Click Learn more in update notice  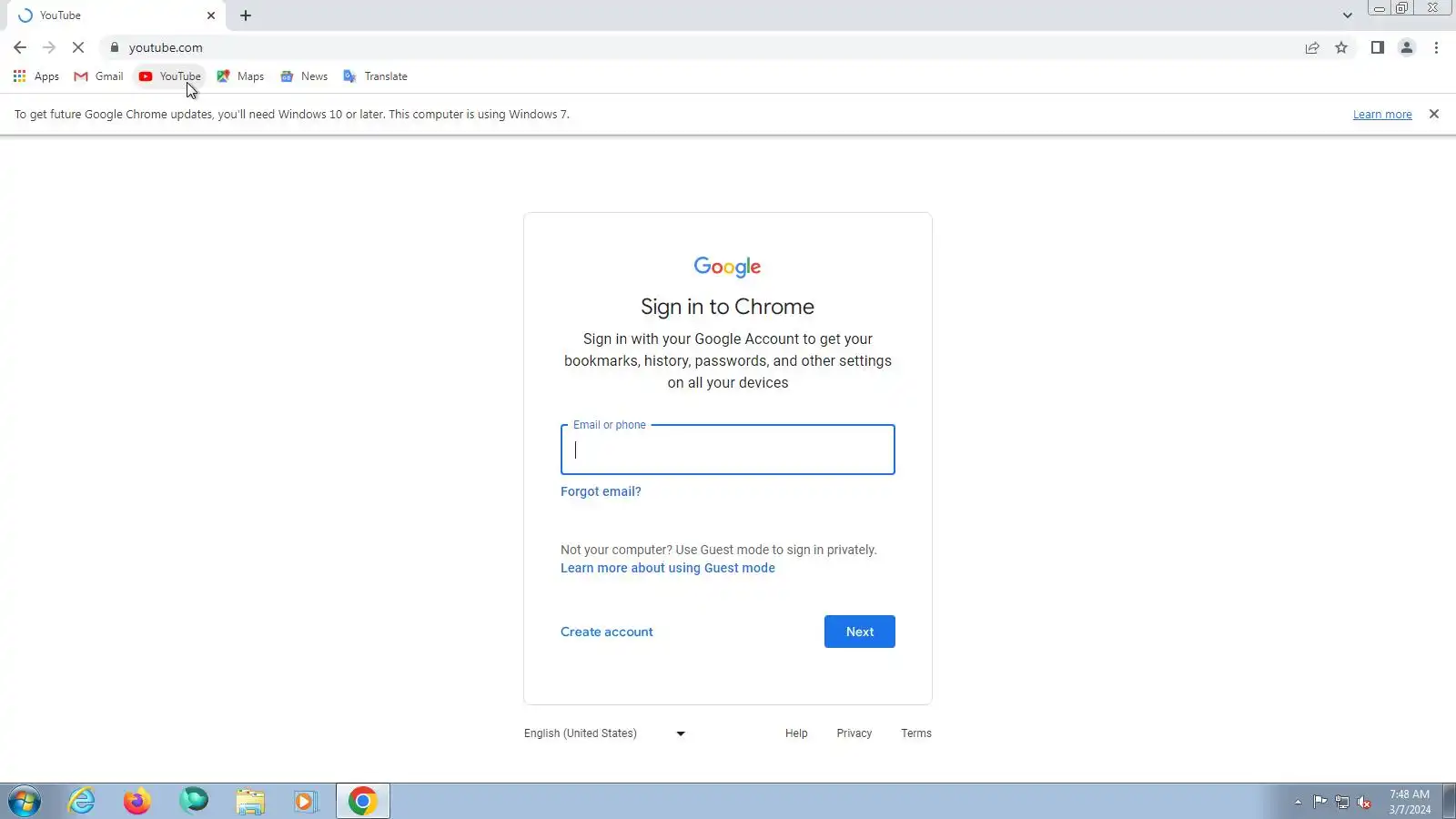pyautogui.click(x=1382, y=115)
